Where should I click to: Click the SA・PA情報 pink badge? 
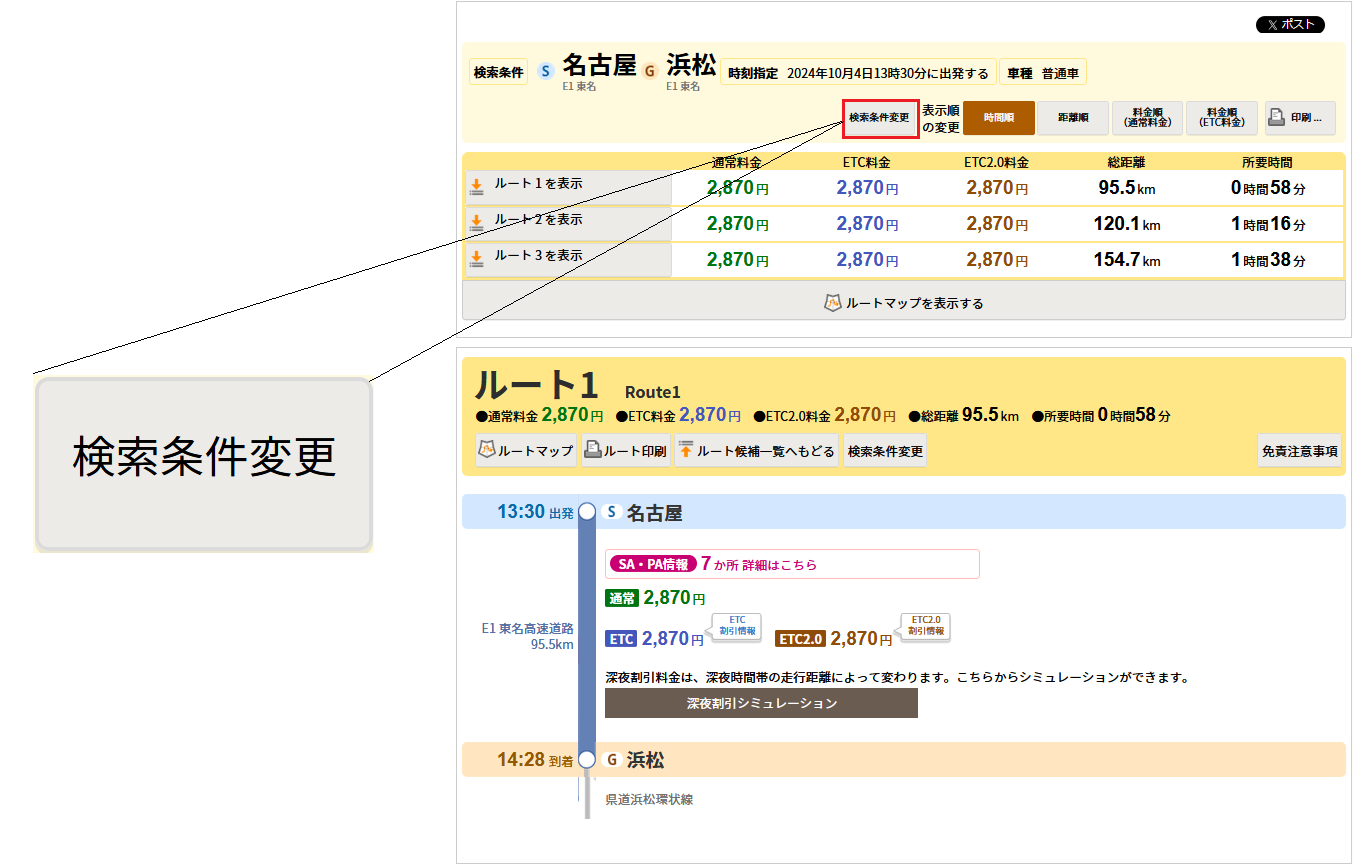[x=653, y=564]
